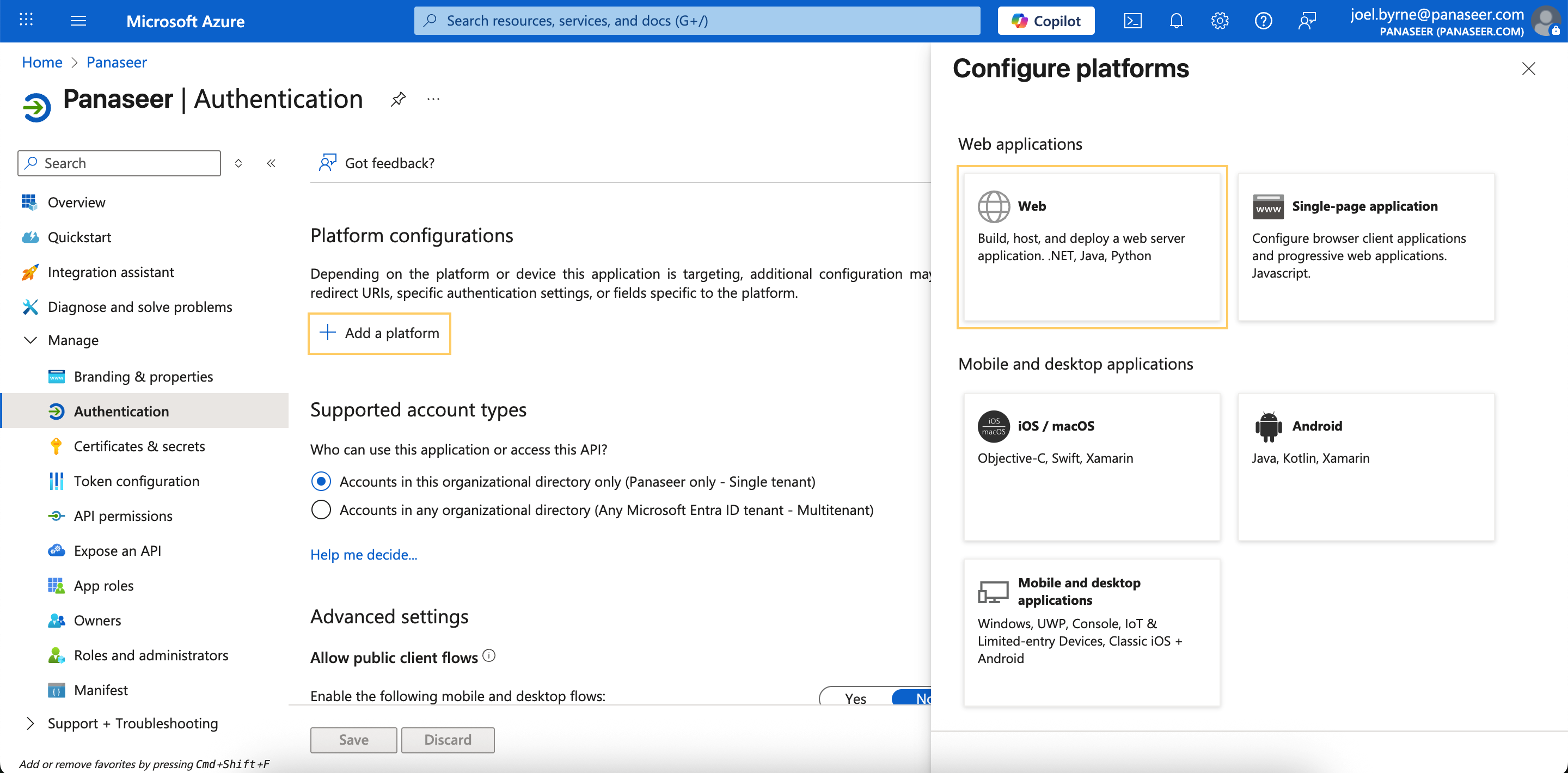
Task: Click the Save button
Action: (x=353, y=740)
